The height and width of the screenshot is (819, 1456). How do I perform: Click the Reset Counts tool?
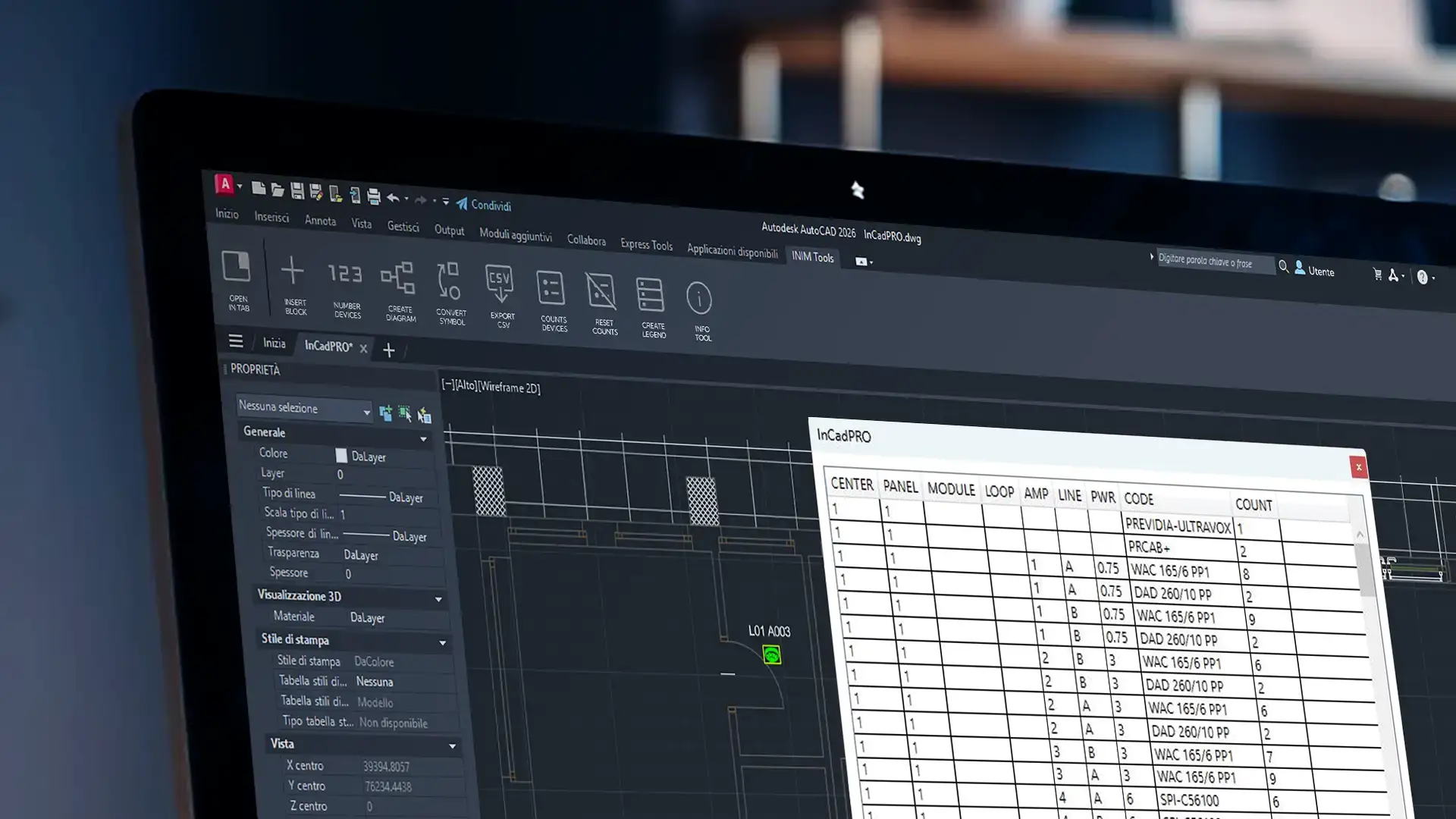(603, 304)
